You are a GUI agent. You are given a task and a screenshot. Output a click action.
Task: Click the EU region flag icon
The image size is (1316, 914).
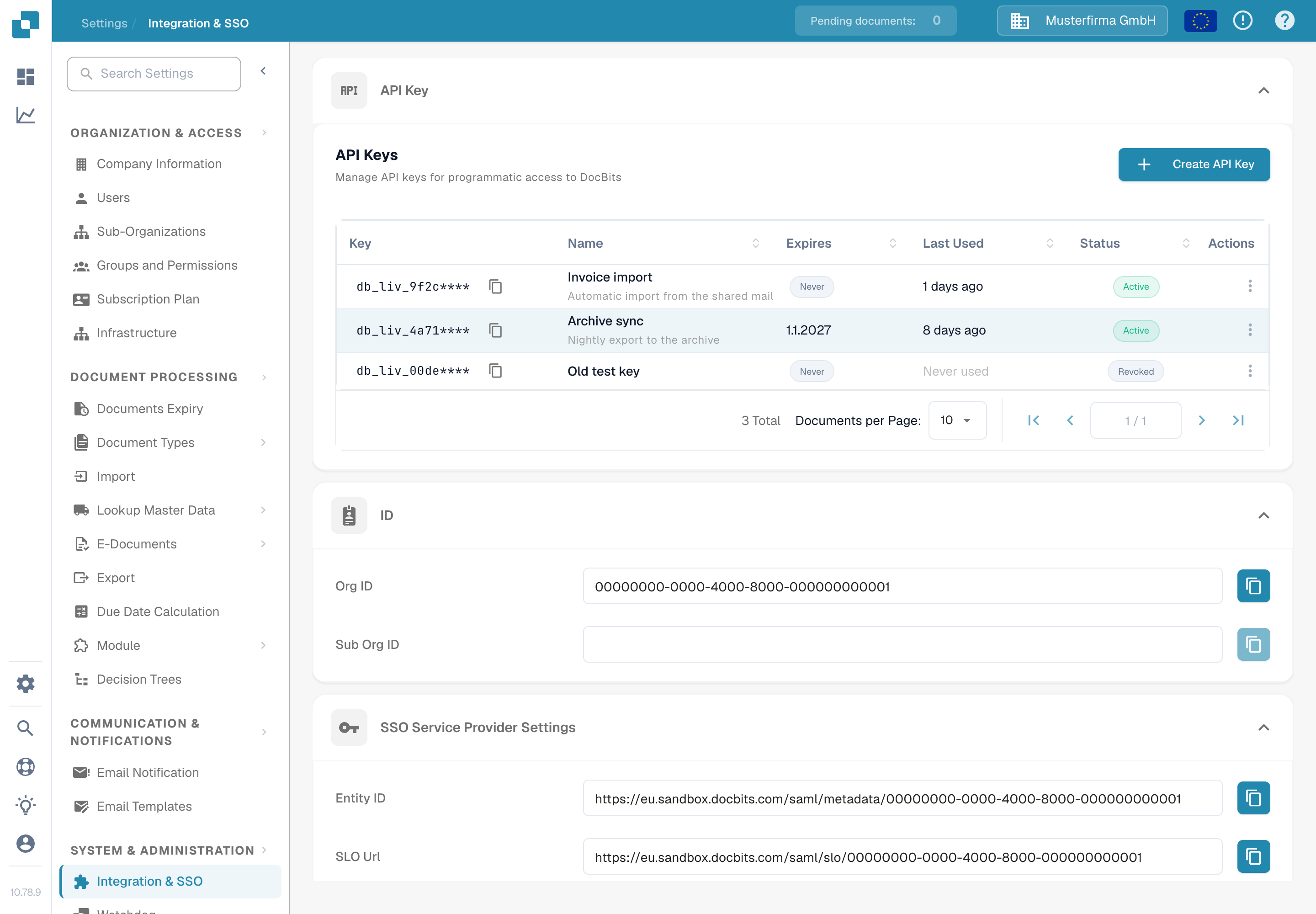point(1200,21)
